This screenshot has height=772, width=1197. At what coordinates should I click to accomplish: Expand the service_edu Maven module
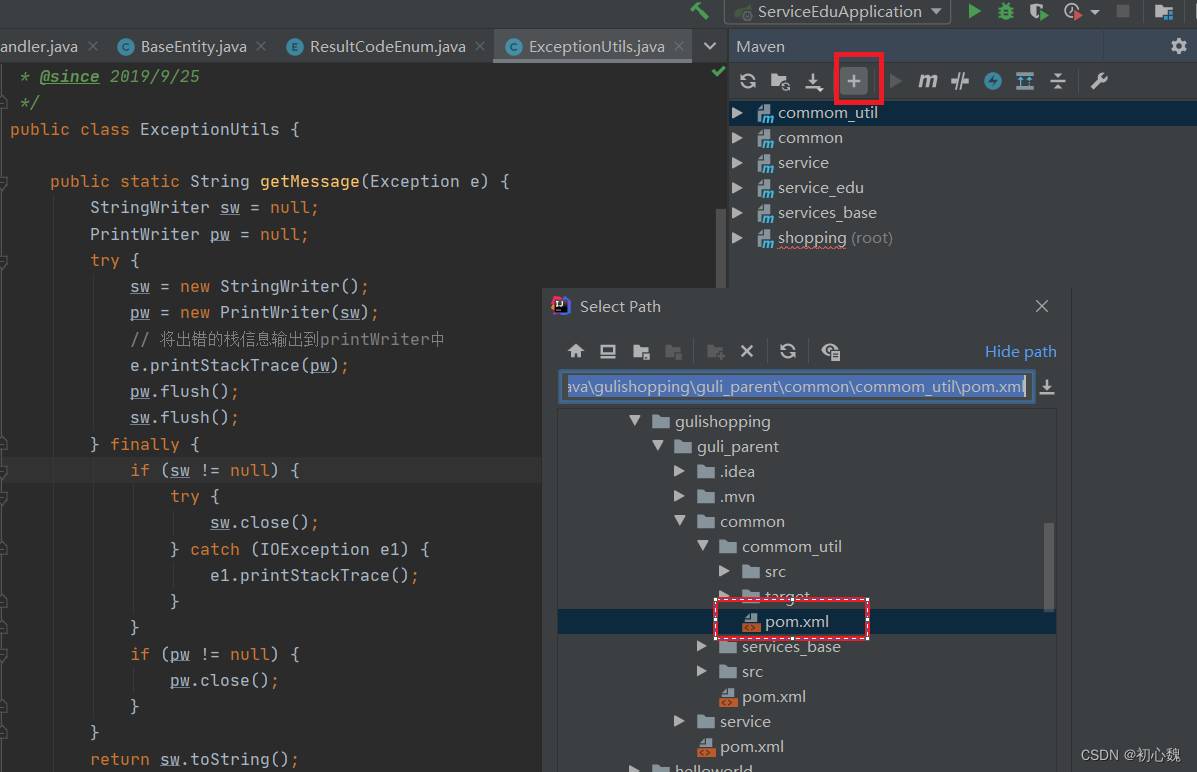click(738, 188)
